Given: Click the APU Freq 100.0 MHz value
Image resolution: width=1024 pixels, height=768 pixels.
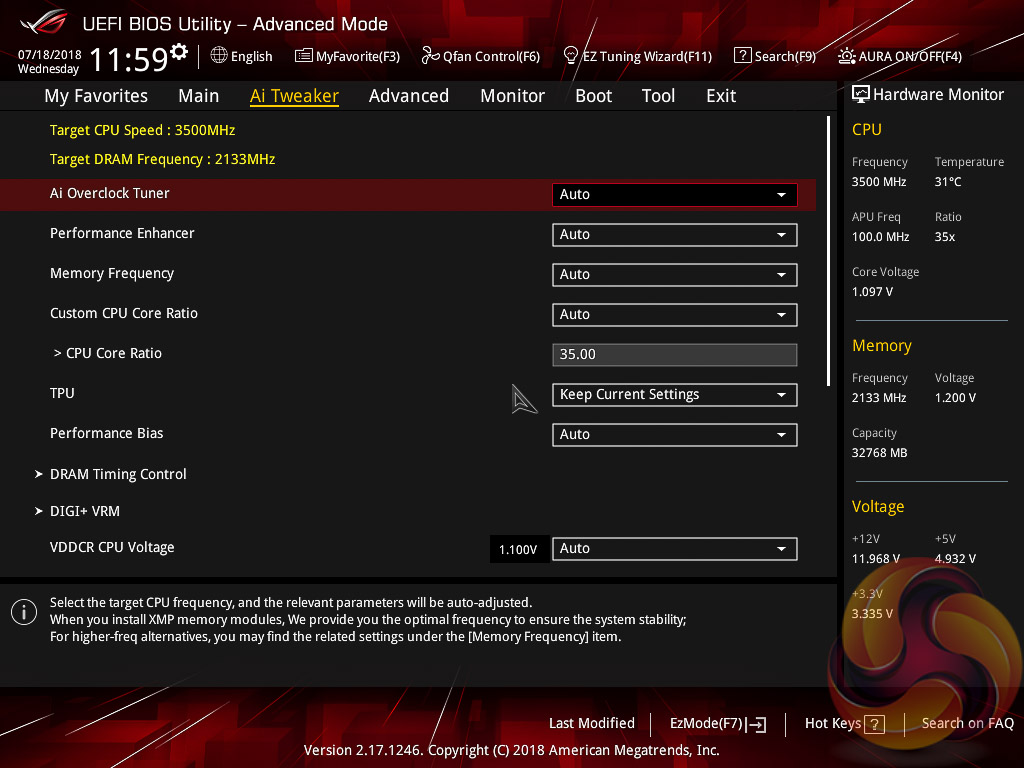Looking at the screenshot, I should coord(880,237).
